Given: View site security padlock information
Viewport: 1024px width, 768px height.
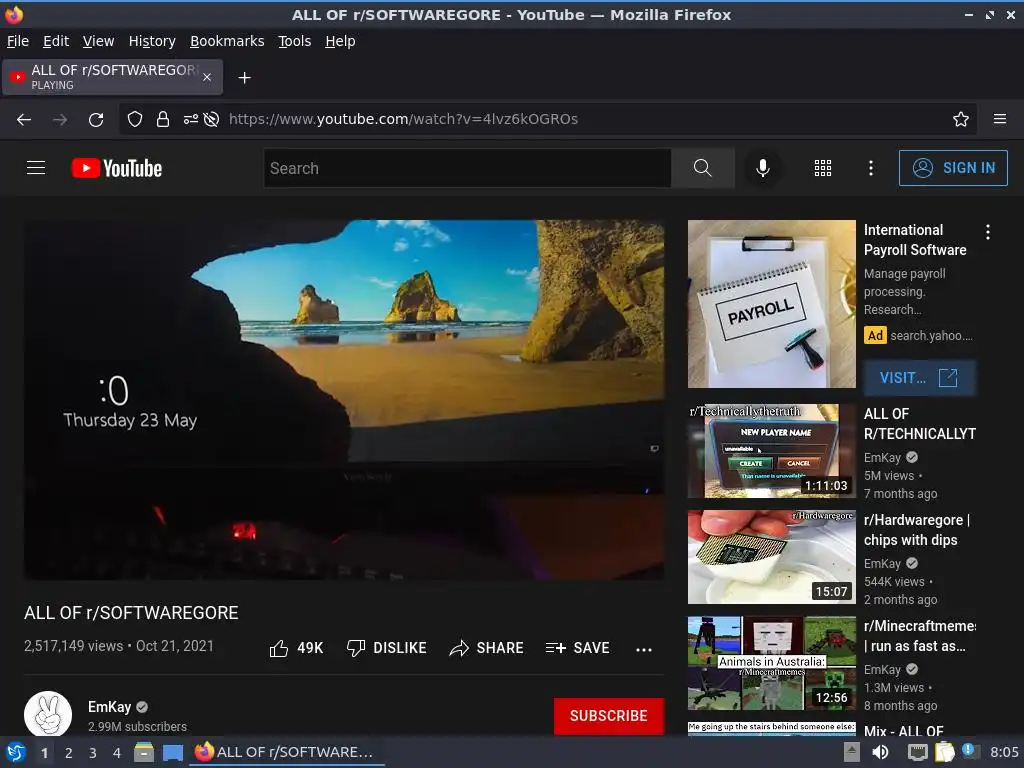Looking at the screenshot, I should (163, 119).
